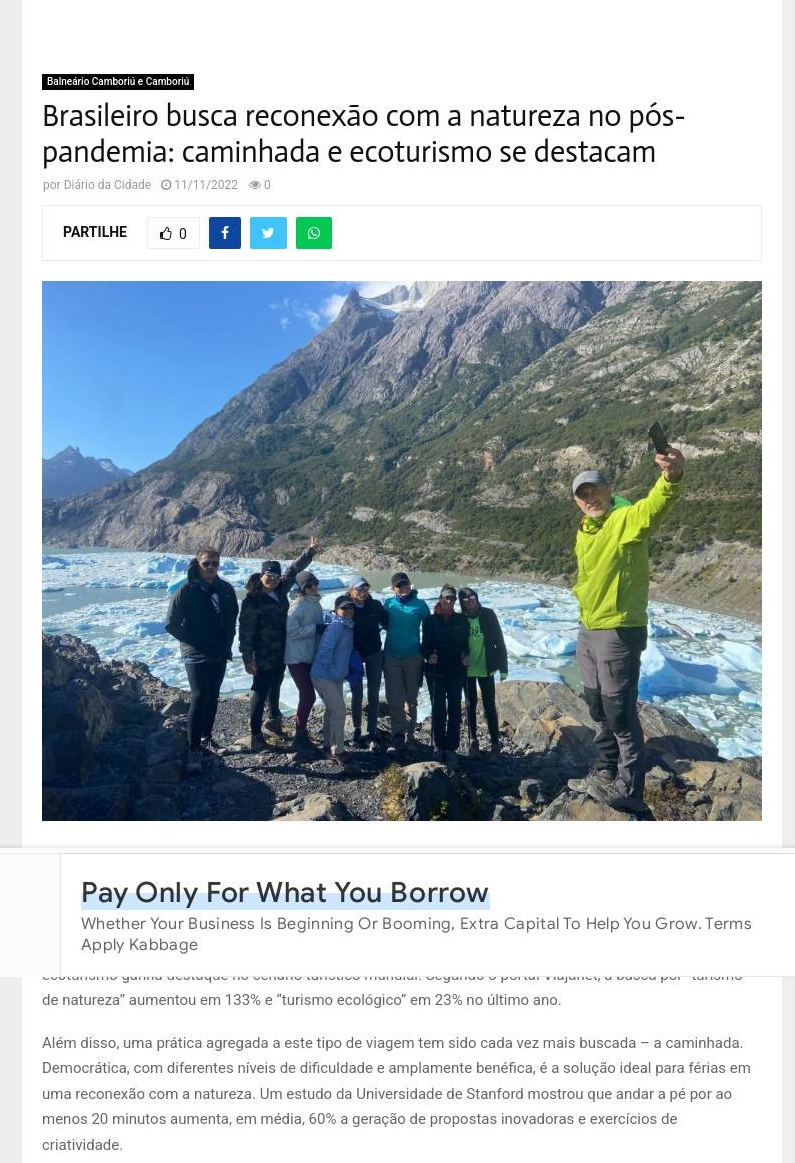The height and width of the screenshot is (1163, 795).
Task: Like the article with thumbs-up button
Action: [174, 233]
